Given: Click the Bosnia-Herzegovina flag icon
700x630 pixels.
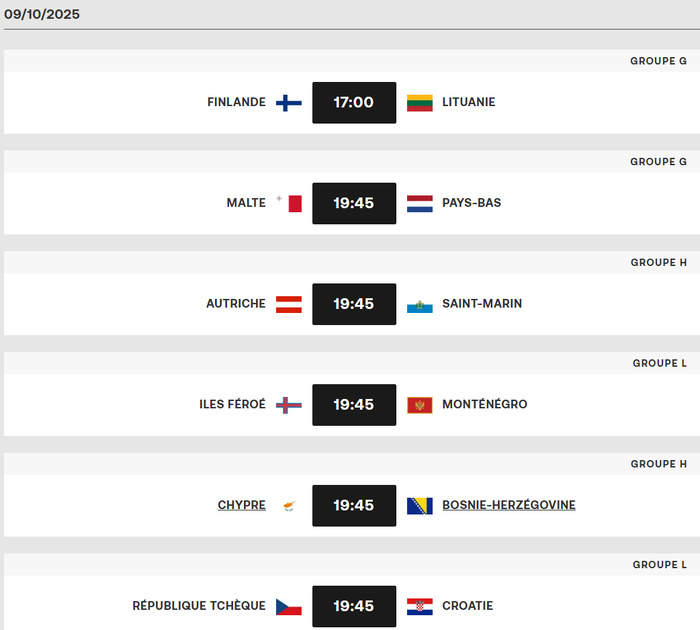Looking at the screenshot, I should point(420,506).
